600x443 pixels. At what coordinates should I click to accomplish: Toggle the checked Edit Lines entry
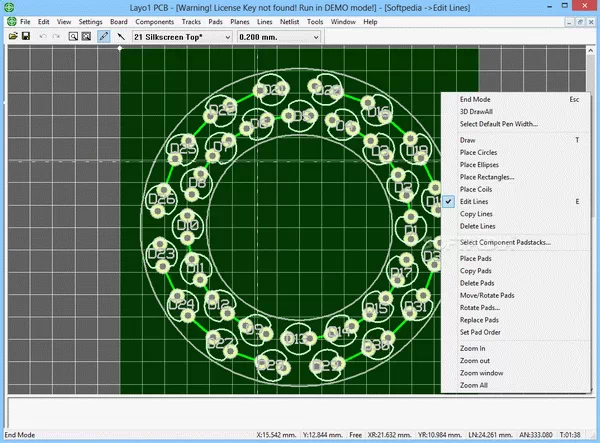pos(475,202)
